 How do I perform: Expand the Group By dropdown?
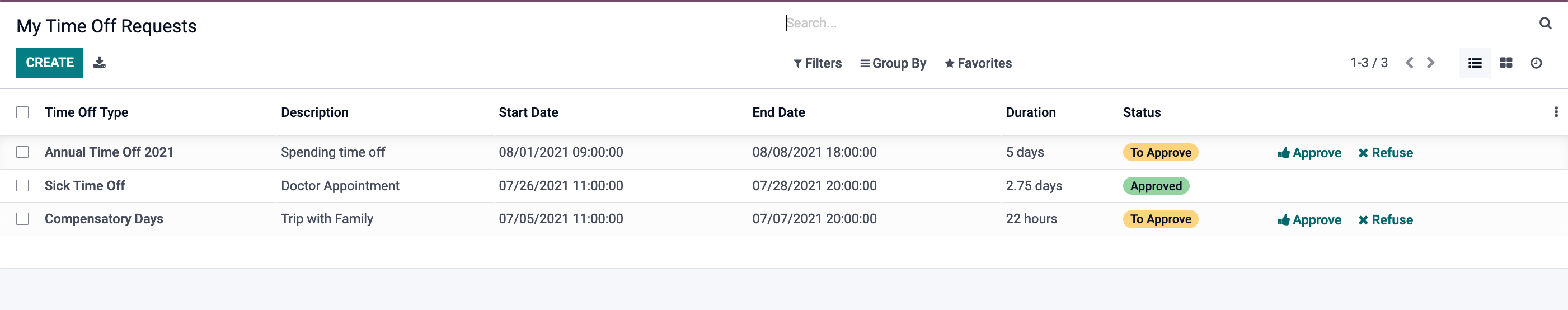pyautogui.click(x=893, y=63)
